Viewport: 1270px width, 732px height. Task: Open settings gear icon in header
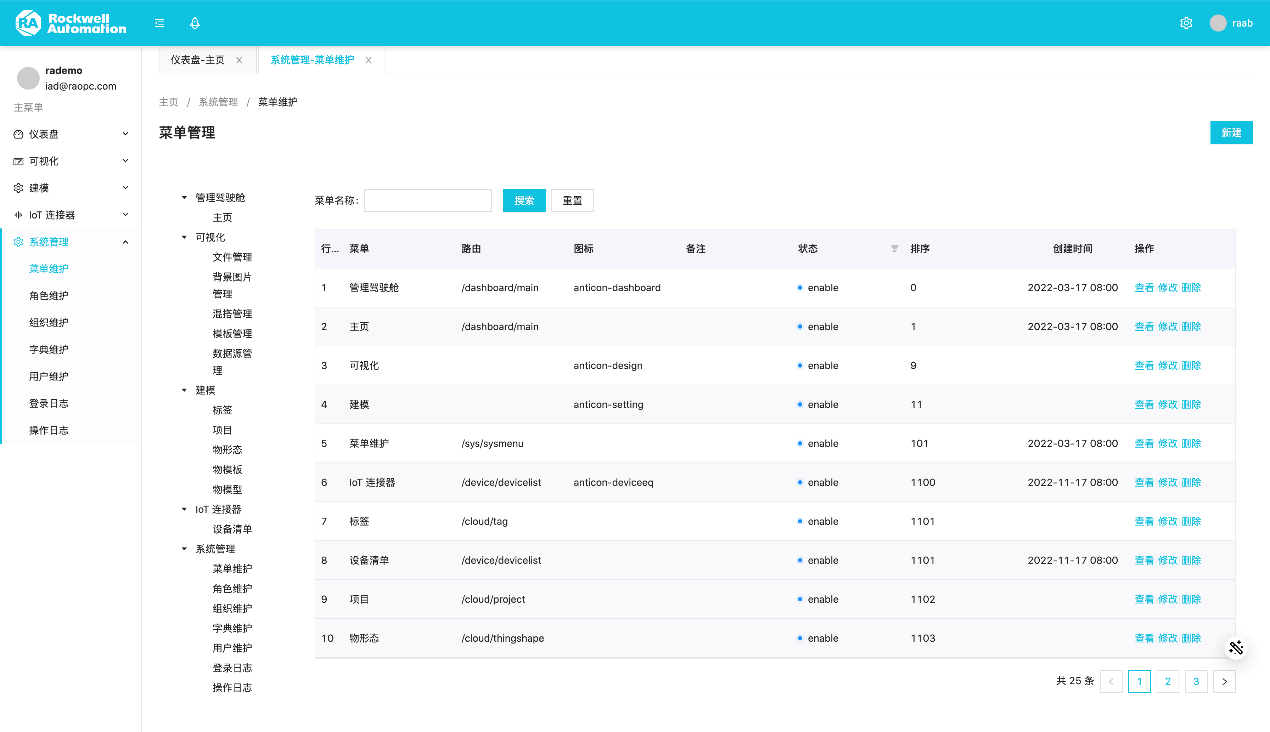point(1186,23)
